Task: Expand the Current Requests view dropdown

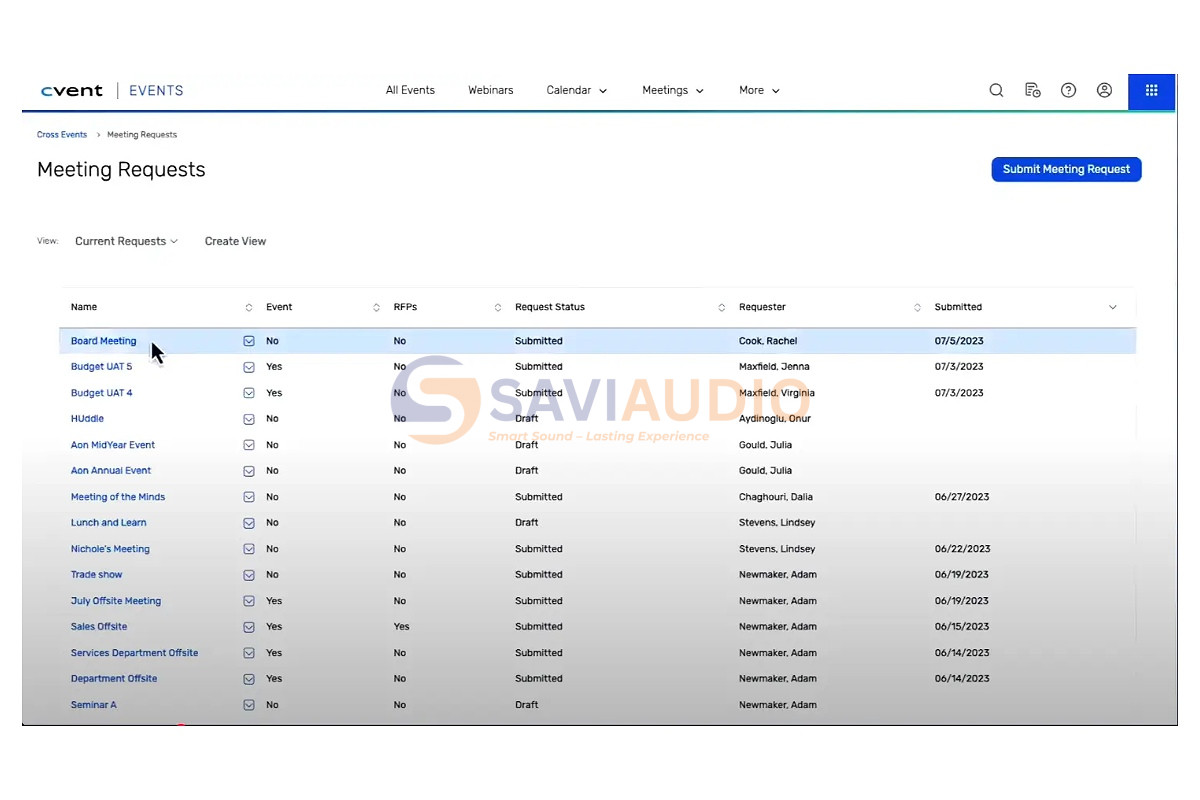Action: [126, 241]
